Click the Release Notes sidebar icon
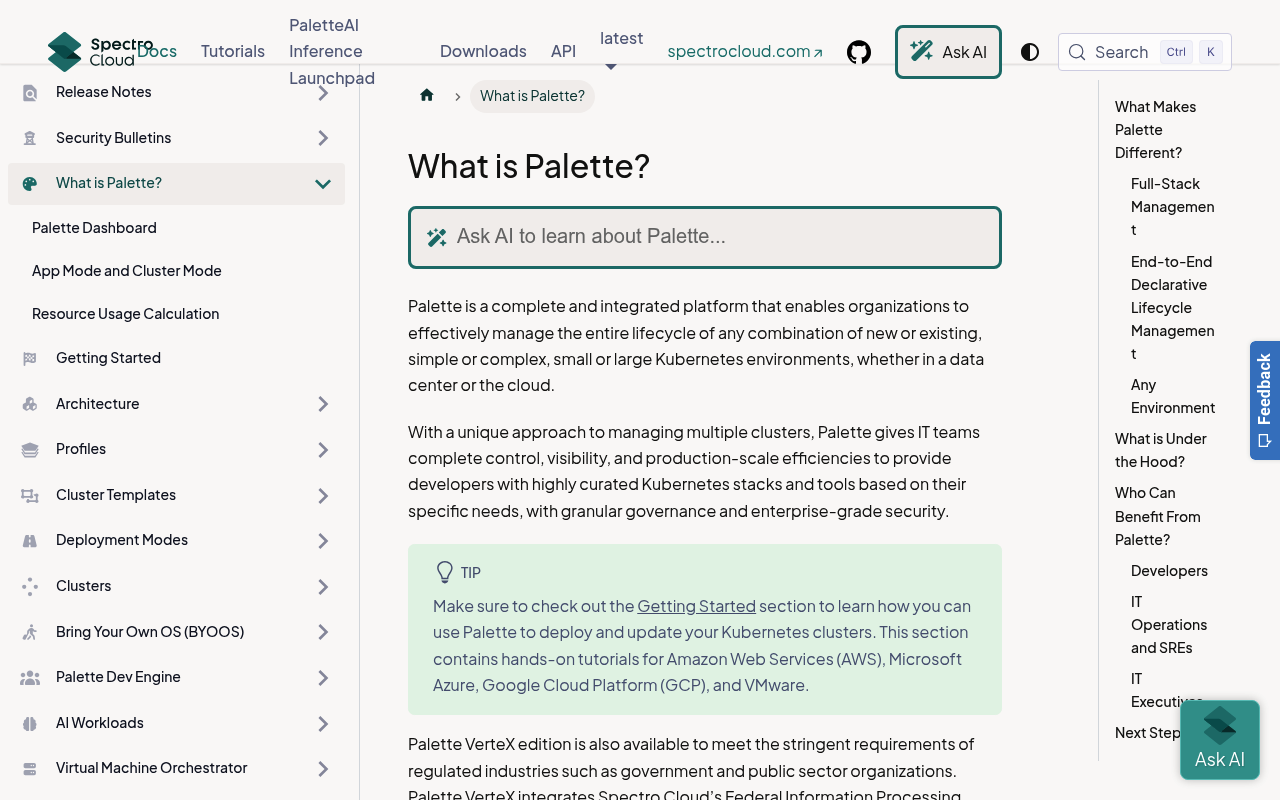Viewport: 1280px width, 800px height. click(30, 93)
